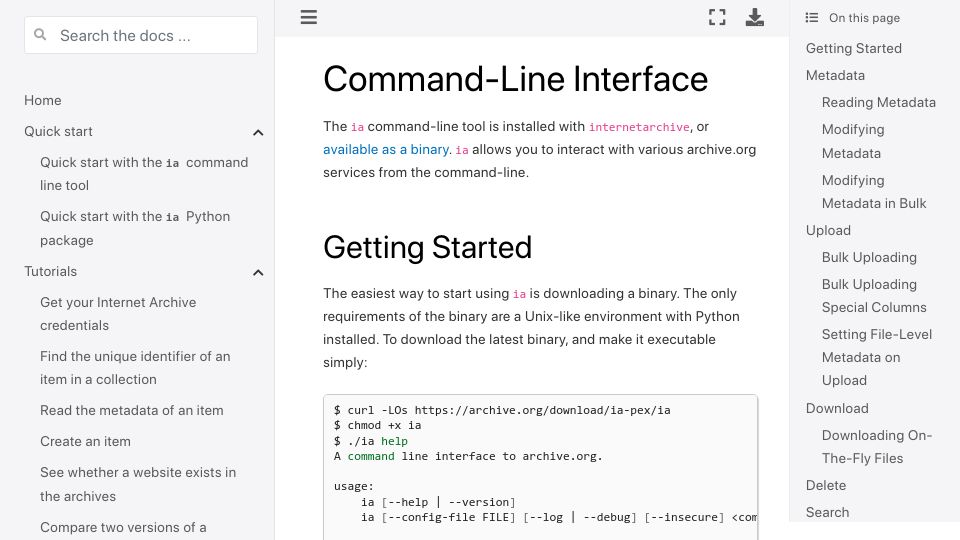Open Compare two versions tutorial
Screen dimensions: 960x540
[123, 527]
